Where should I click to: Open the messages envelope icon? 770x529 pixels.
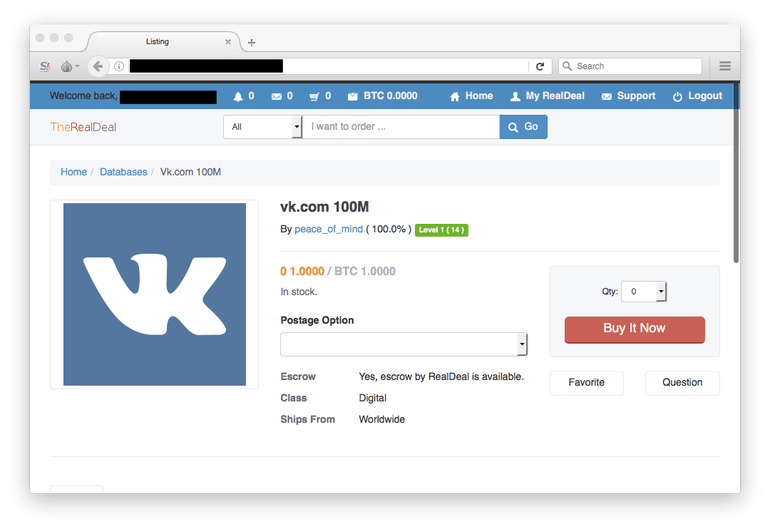click(x=276, y=97)
